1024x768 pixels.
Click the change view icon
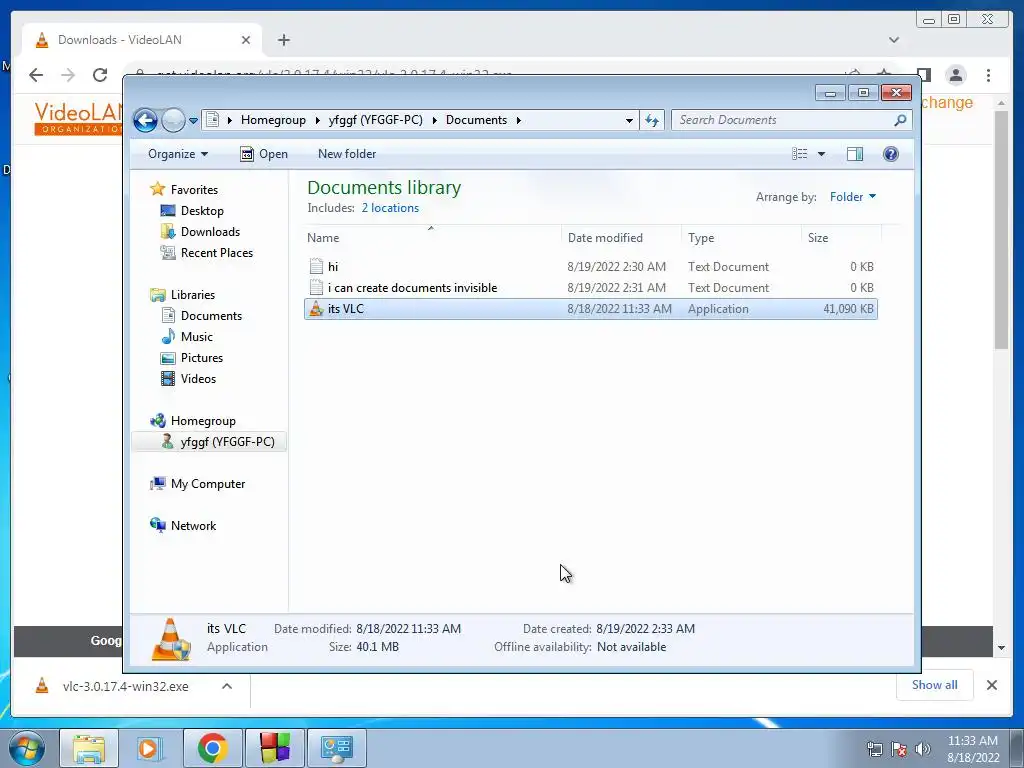(799, 154)
